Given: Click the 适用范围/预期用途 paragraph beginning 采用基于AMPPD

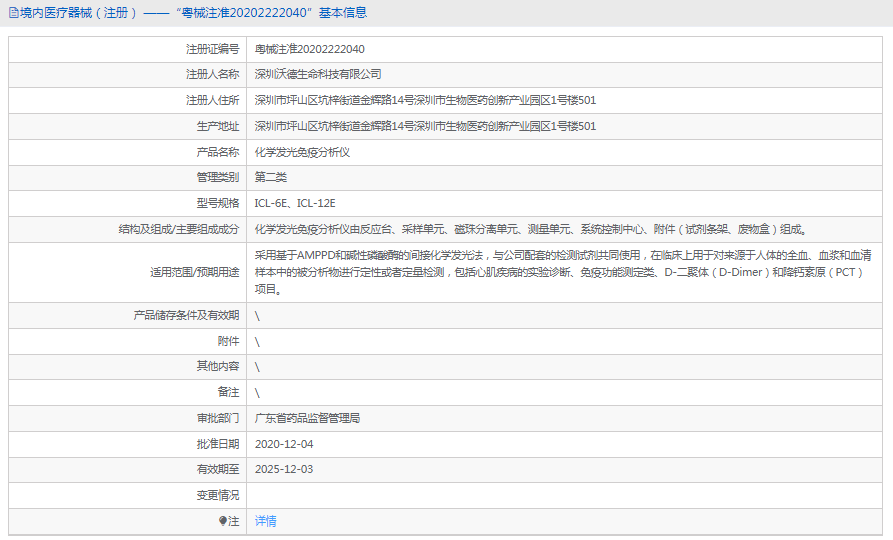Looking at the screenshot, I should tap(563, 272).
